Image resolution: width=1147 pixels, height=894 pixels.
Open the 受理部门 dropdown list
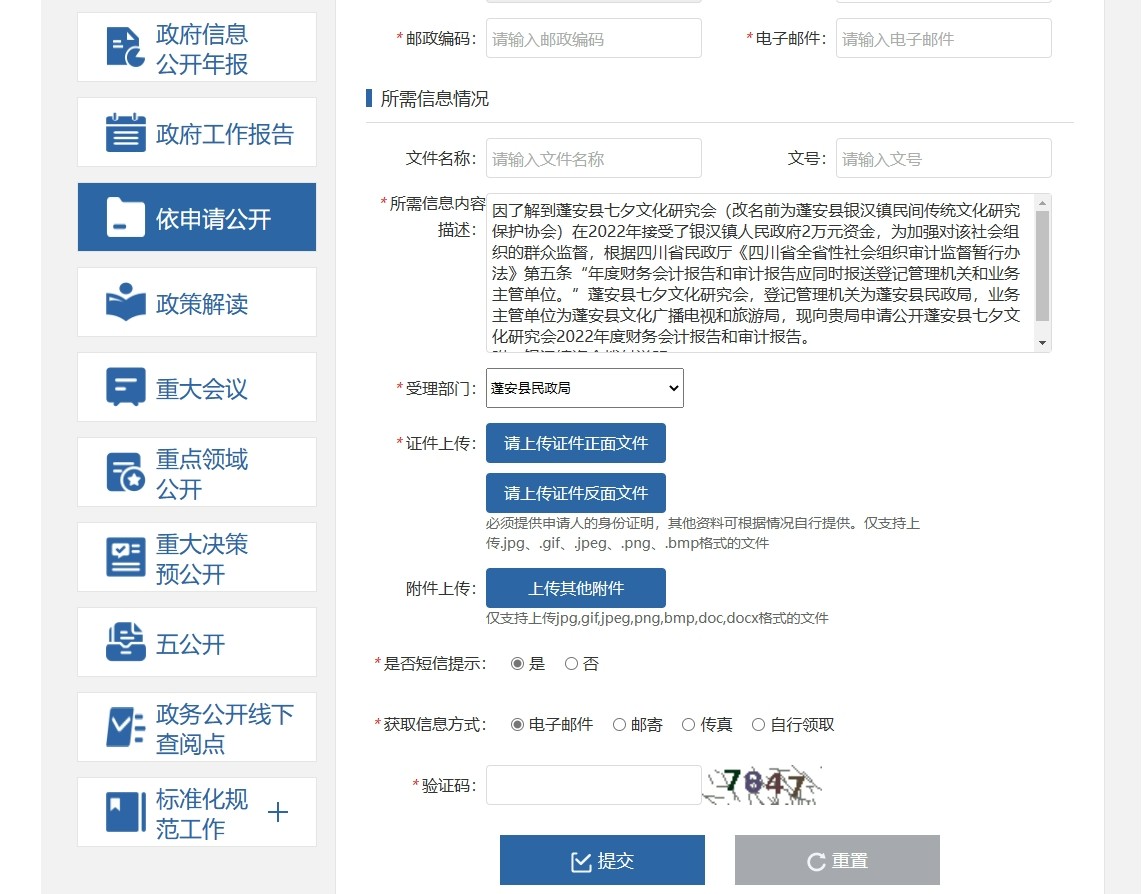click(584, 388)
